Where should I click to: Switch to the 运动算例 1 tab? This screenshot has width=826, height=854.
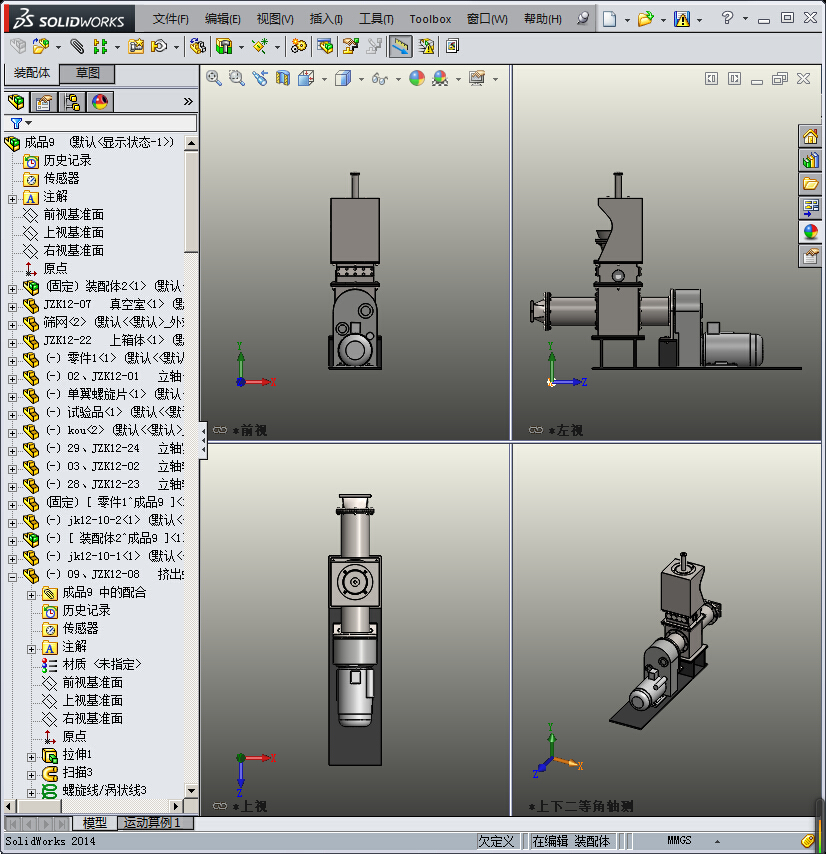[x=156, y=822]
